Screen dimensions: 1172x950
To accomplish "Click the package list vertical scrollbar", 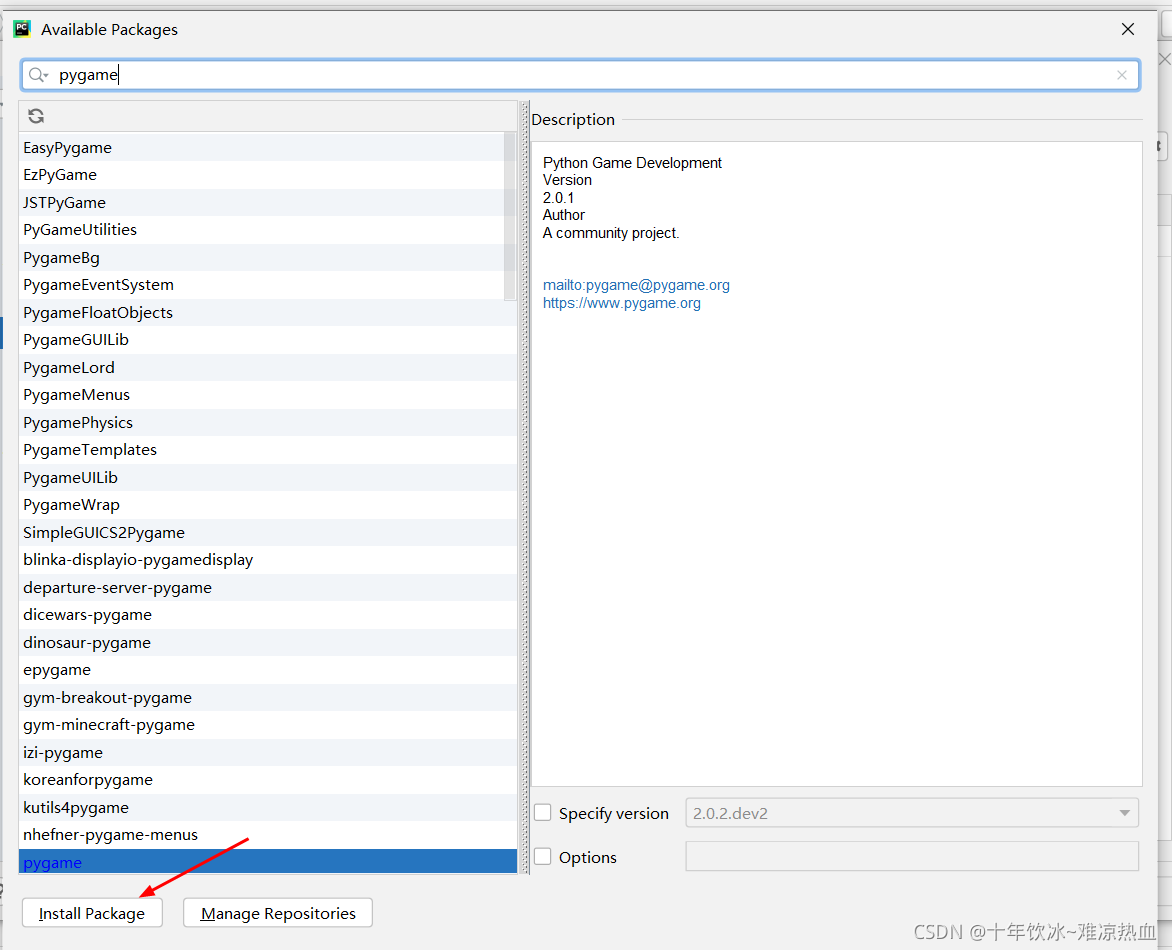I will coord(511,216).
